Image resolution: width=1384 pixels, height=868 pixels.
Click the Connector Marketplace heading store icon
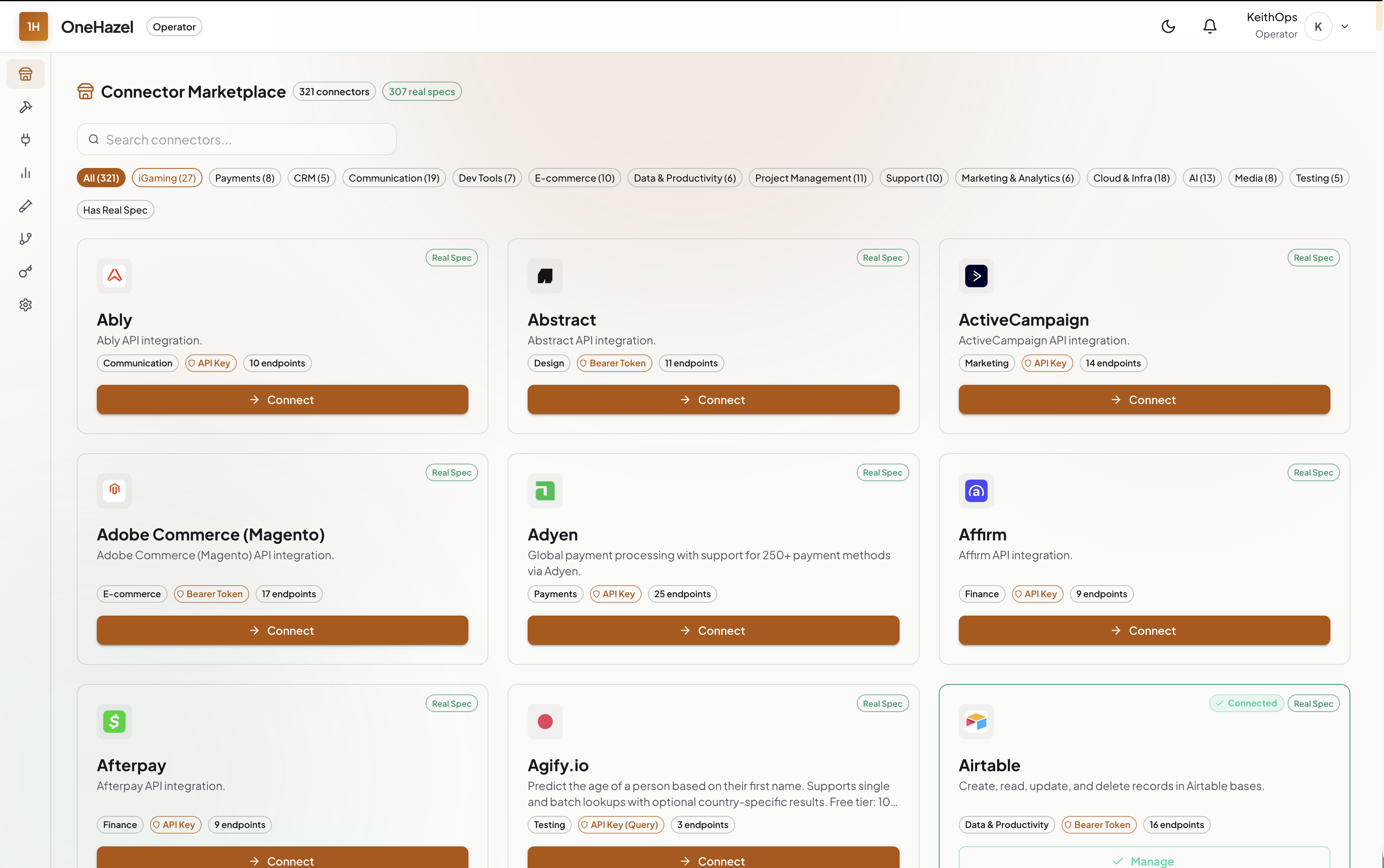pos(86,91)
